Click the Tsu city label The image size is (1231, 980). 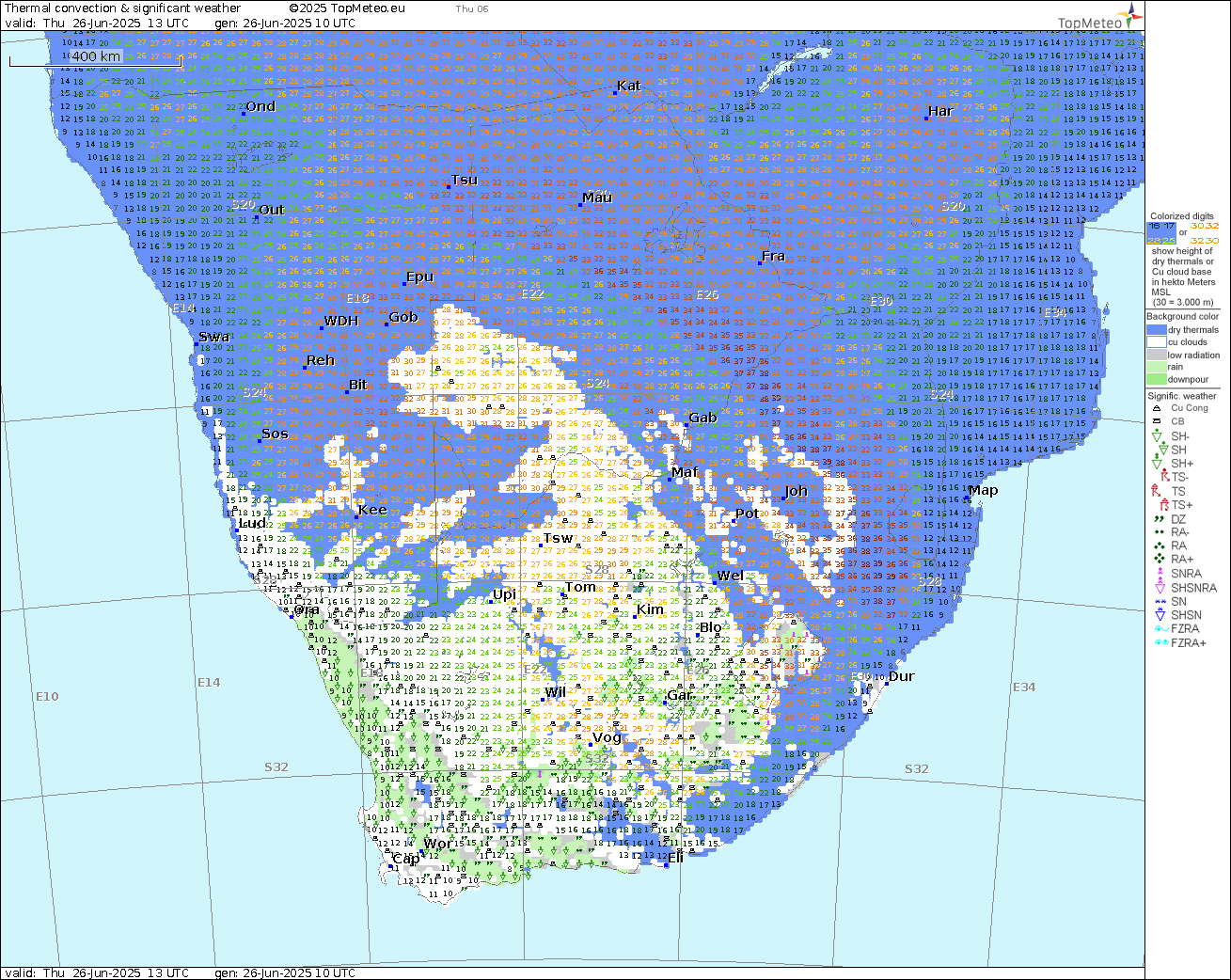click(465, 180)
